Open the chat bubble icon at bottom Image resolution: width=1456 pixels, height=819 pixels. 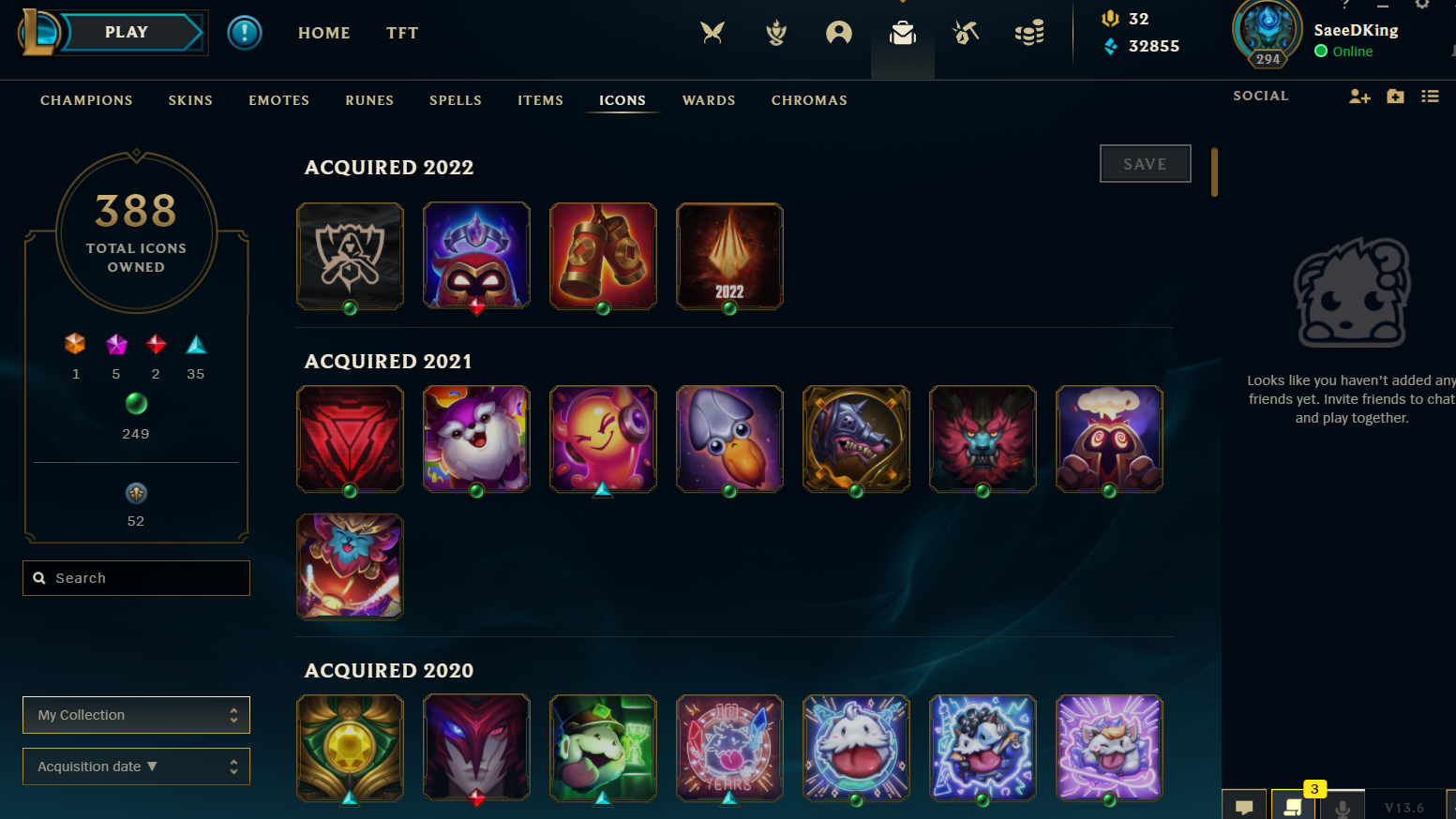click(x=1244, y=806)
